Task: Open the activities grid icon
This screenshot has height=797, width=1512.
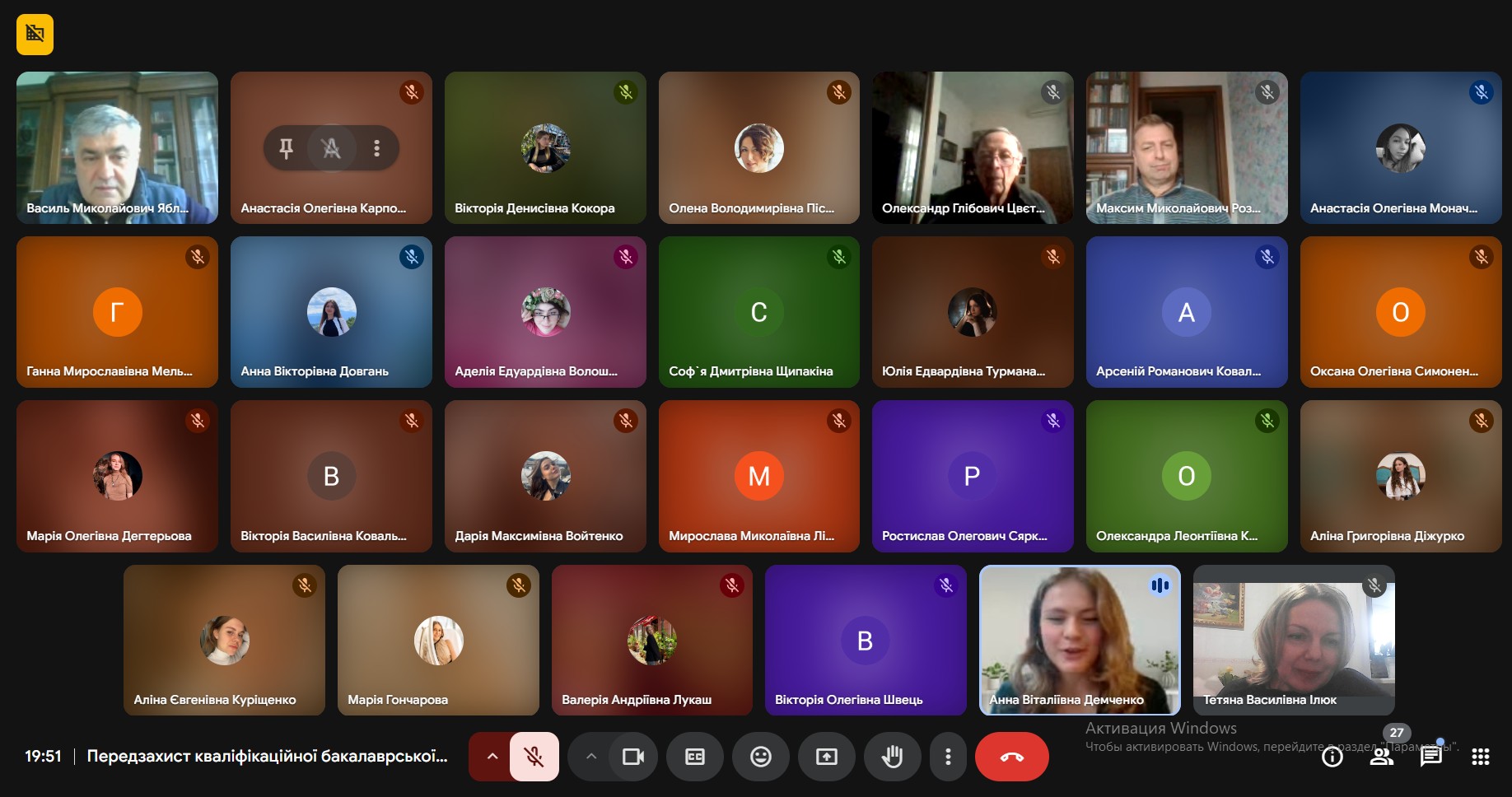Action: [1480, 757]
